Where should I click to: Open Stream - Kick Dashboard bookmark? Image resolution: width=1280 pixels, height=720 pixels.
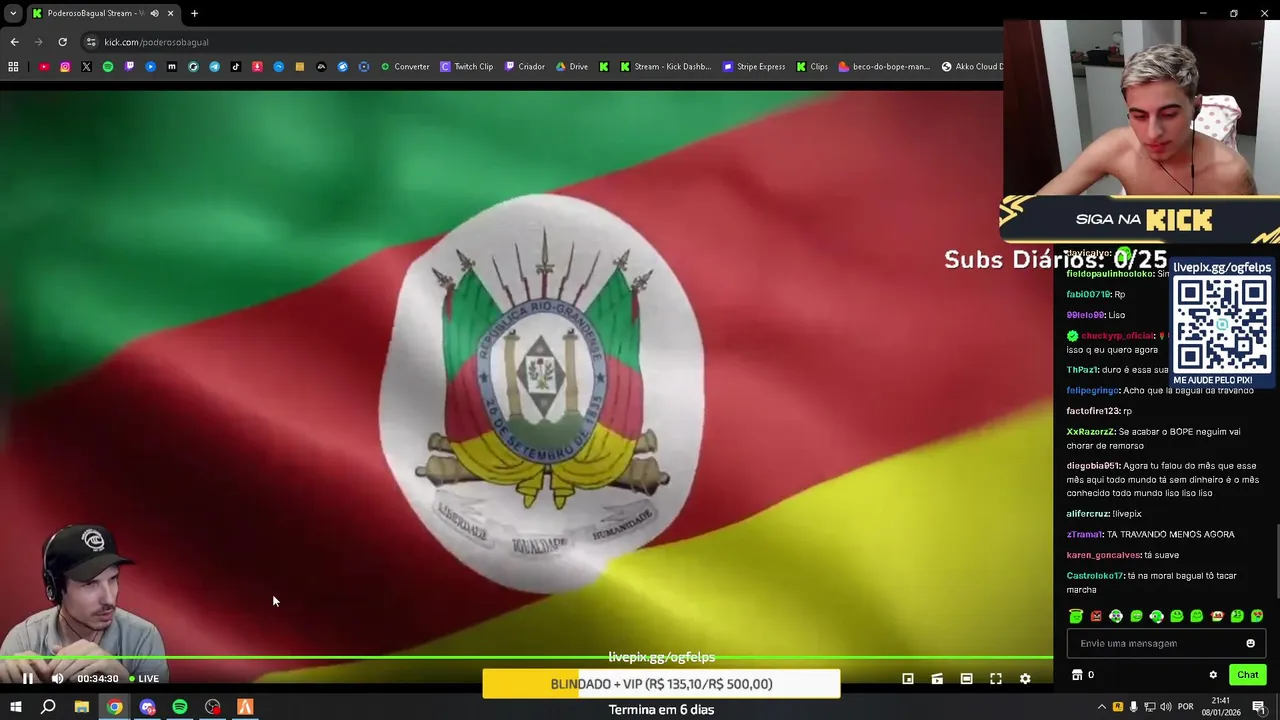(x=665, y=67)
